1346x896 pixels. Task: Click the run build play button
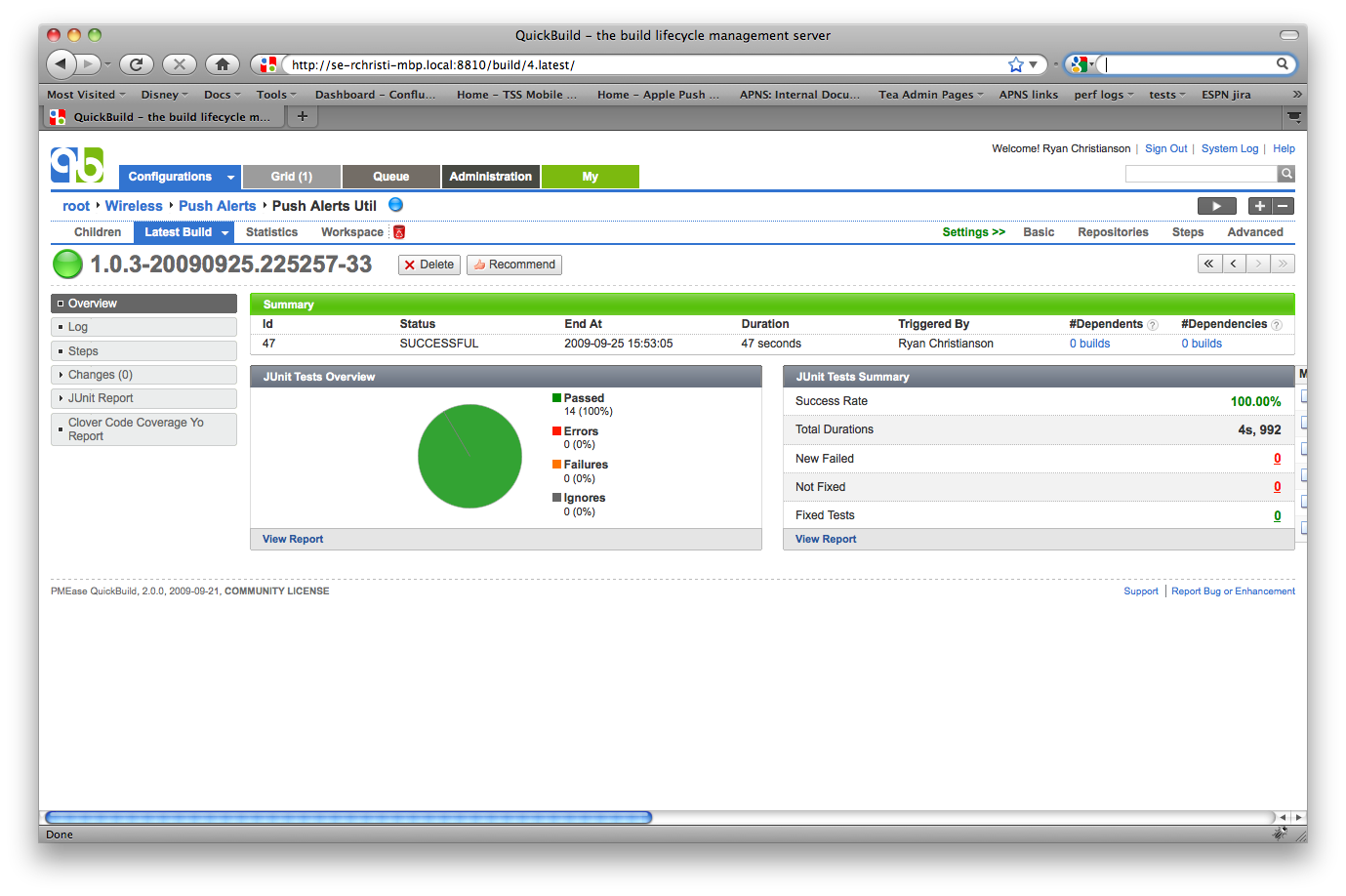coord(1216,206)
